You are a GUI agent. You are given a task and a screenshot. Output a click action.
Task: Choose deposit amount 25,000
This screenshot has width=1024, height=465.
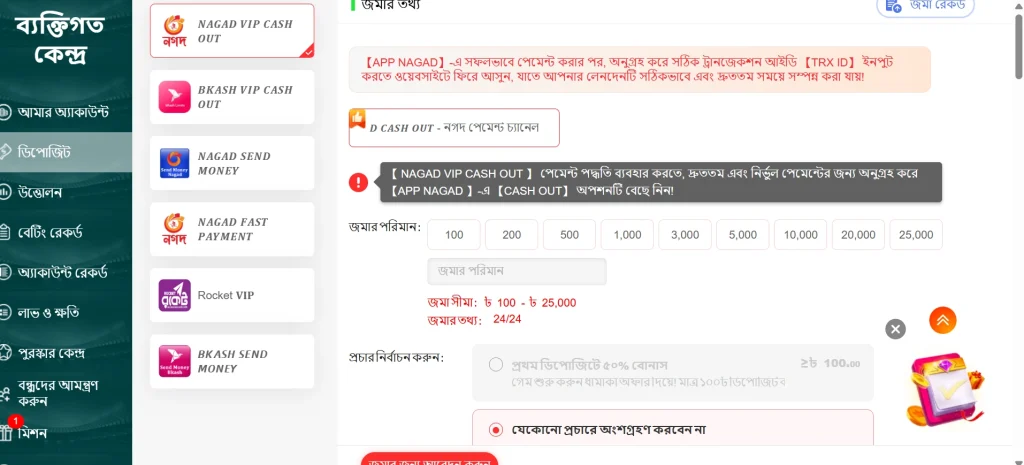[916, 234]
